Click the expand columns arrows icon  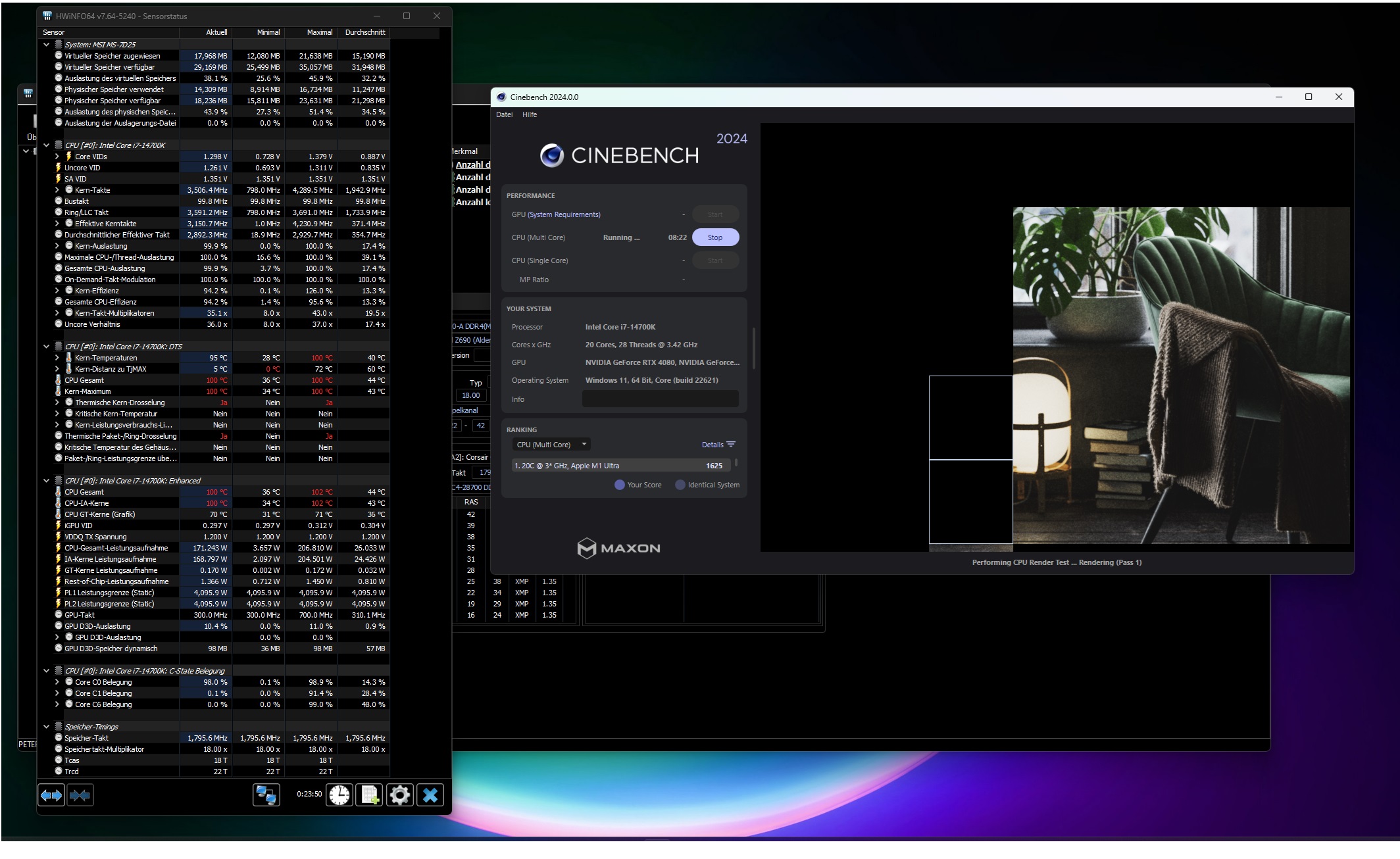[x=51, y=795]
